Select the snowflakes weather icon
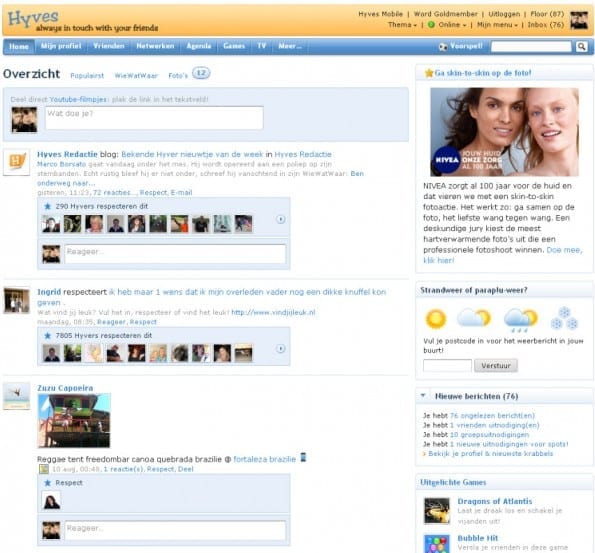Viewport: 595px width, 553px height. tap(564, 318)
